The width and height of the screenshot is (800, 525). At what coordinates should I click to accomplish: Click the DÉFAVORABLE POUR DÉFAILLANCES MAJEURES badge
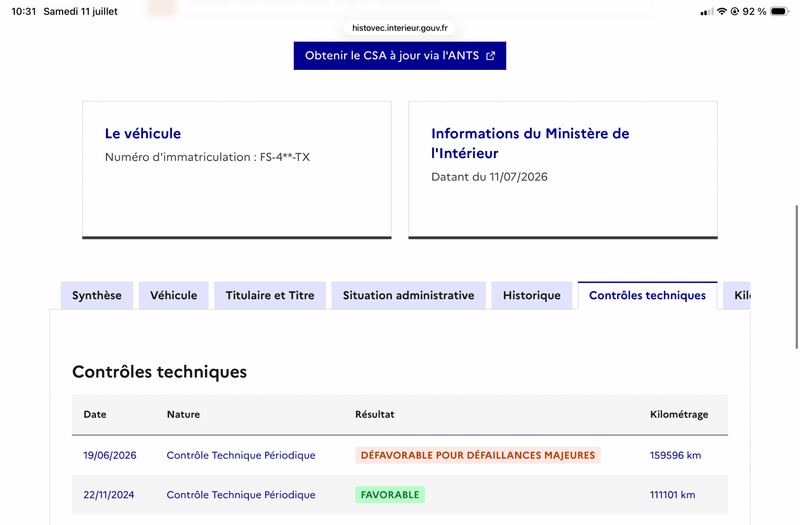pos(478,455)
